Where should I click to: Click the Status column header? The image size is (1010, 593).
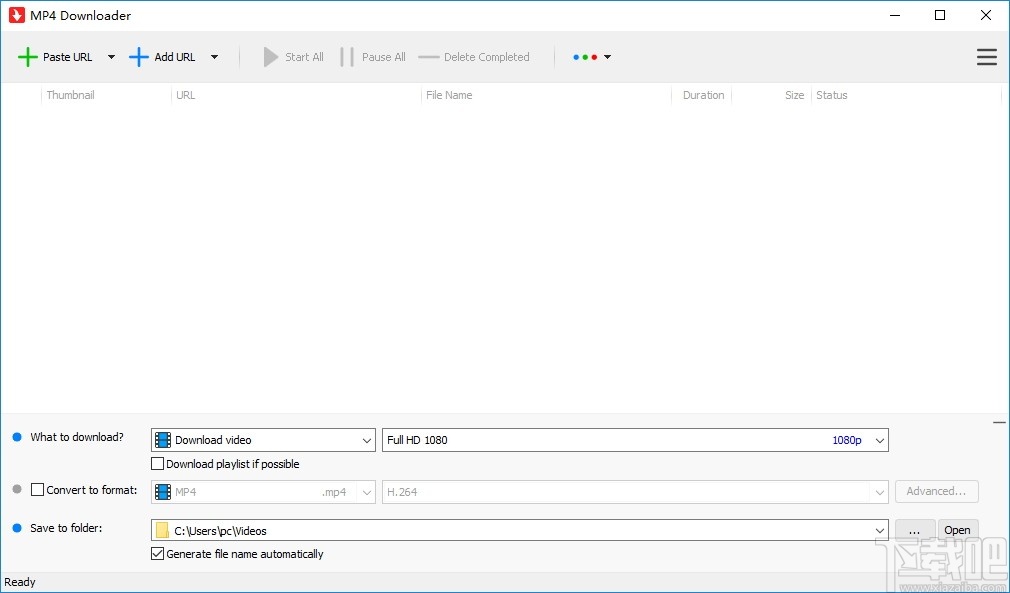click(832, 95)
